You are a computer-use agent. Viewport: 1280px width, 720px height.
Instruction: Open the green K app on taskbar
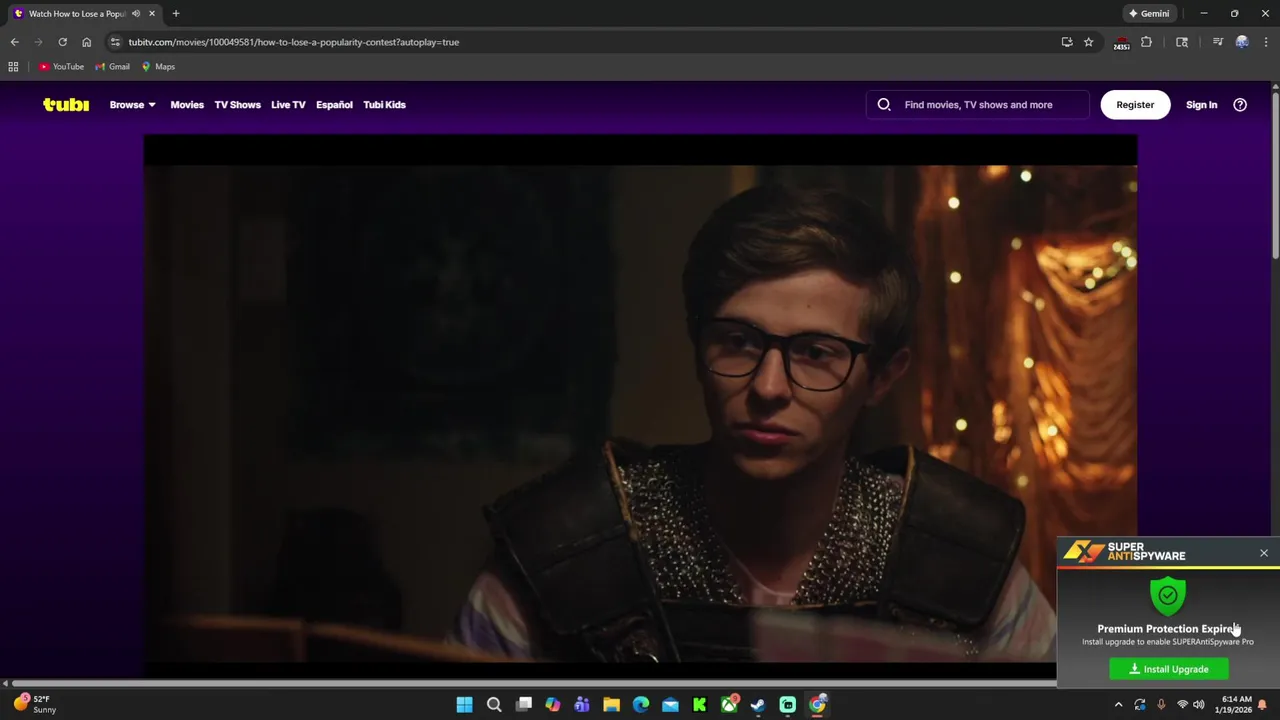(x=700, y=705)
